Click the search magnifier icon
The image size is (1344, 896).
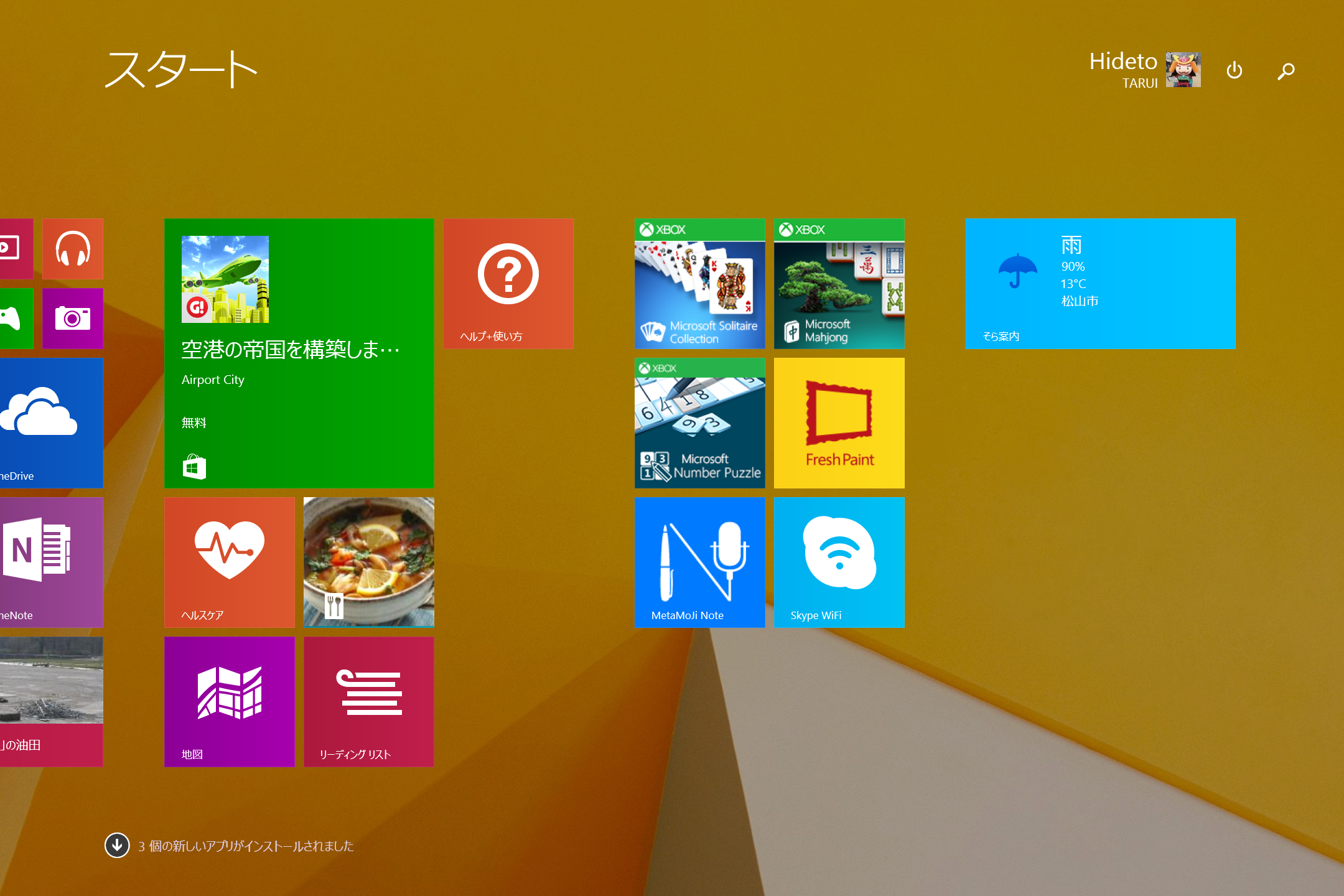1286,71
